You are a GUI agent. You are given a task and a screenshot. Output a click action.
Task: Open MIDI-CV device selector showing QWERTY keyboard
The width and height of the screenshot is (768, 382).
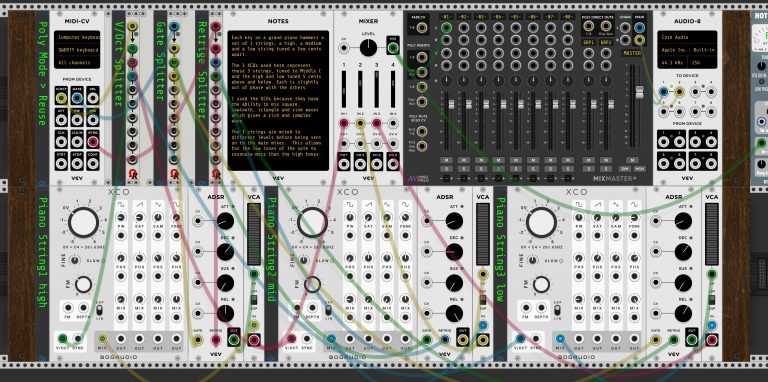click(77, 49)
